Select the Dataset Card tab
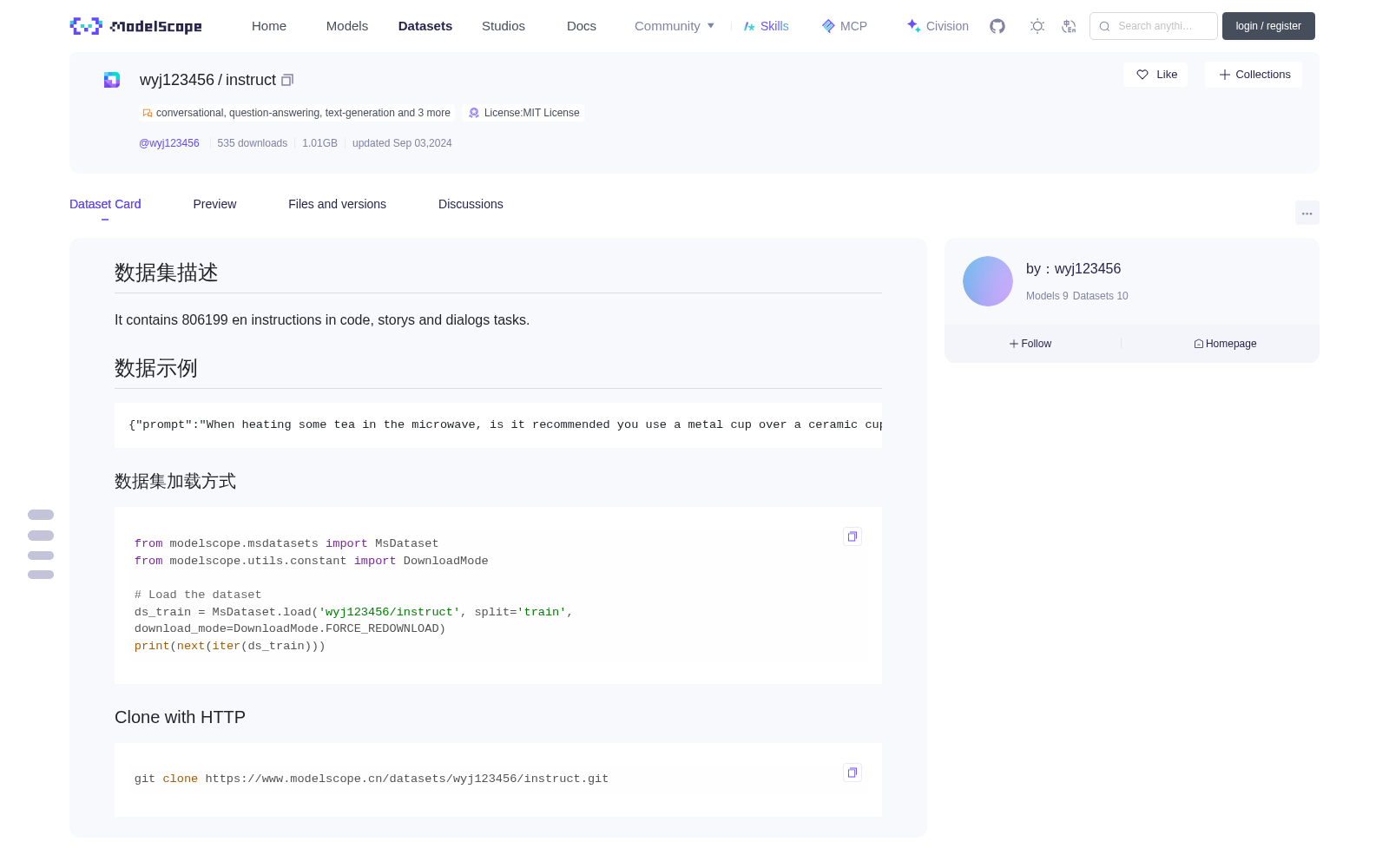 (105, 204)
